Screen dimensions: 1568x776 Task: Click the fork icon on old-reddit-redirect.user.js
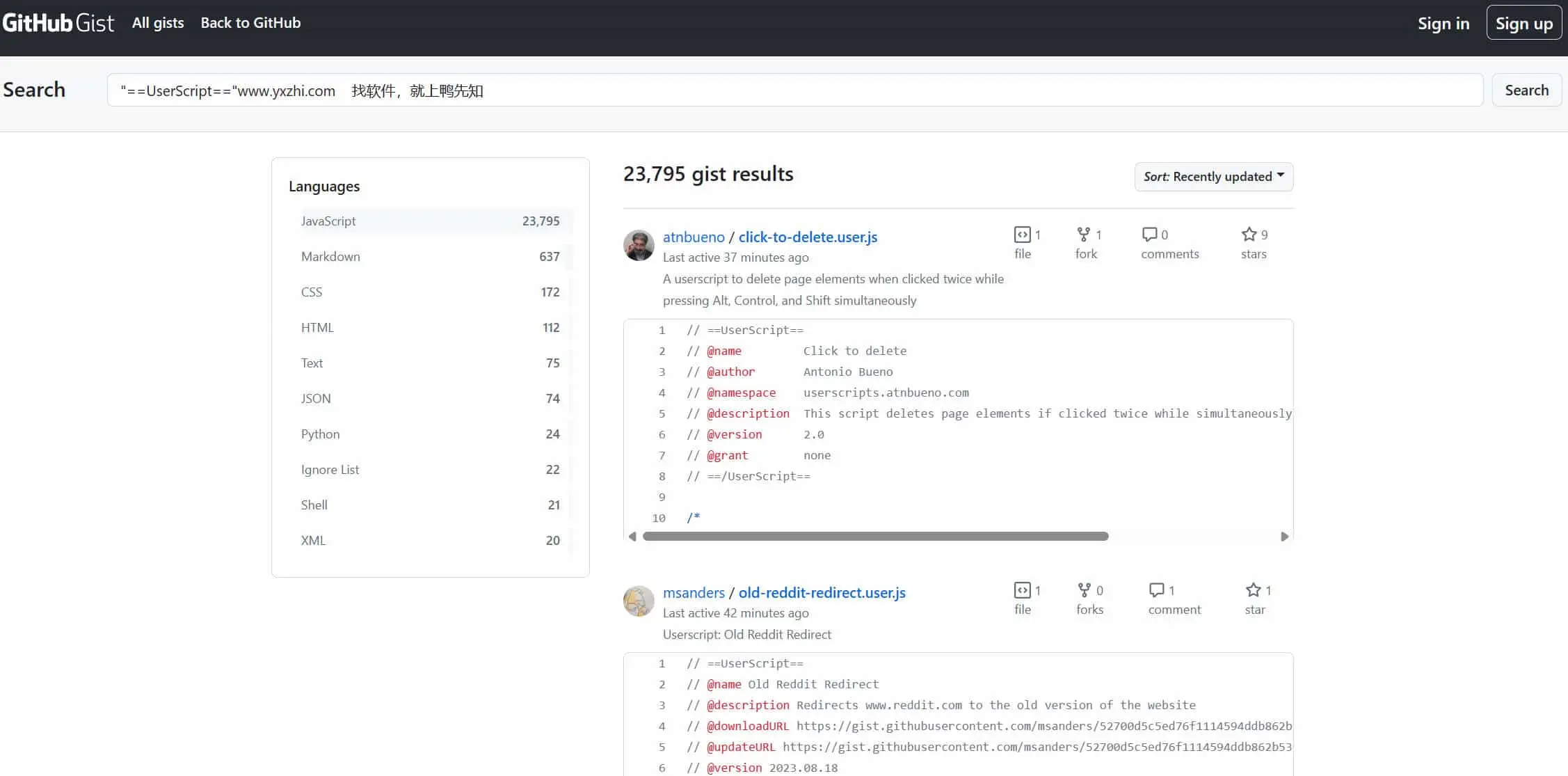point(1083,590)
